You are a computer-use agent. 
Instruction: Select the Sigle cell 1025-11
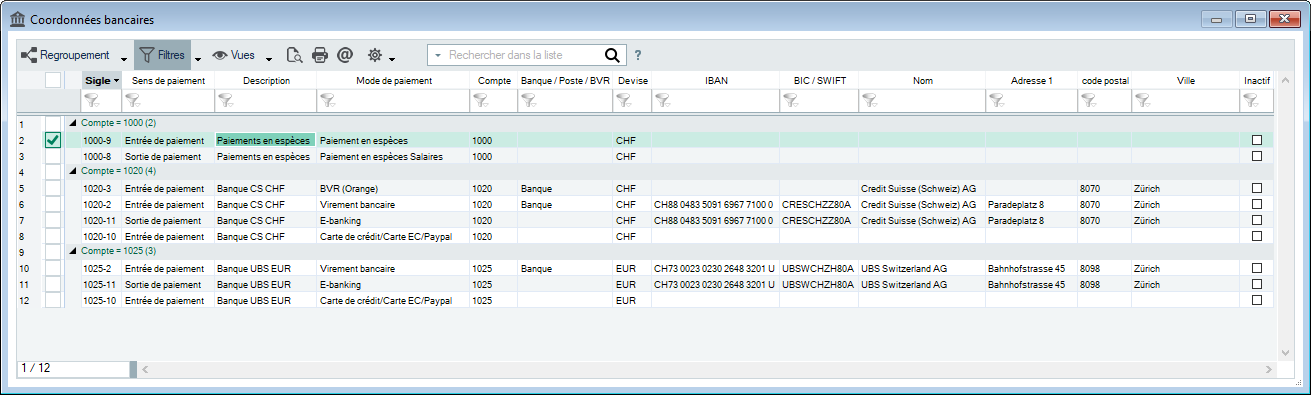(101, 284)
